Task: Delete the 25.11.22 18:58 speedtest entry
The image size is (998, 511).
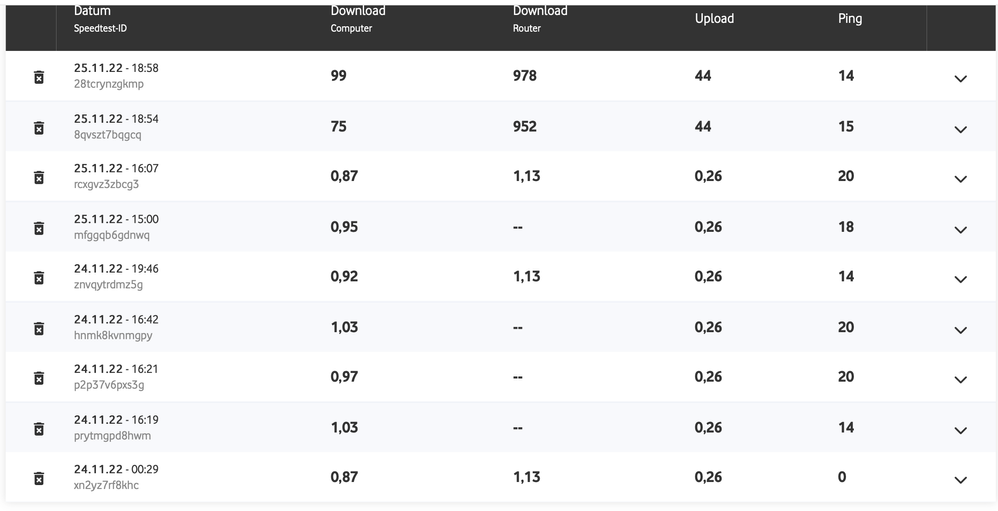Action: [39, 77]
